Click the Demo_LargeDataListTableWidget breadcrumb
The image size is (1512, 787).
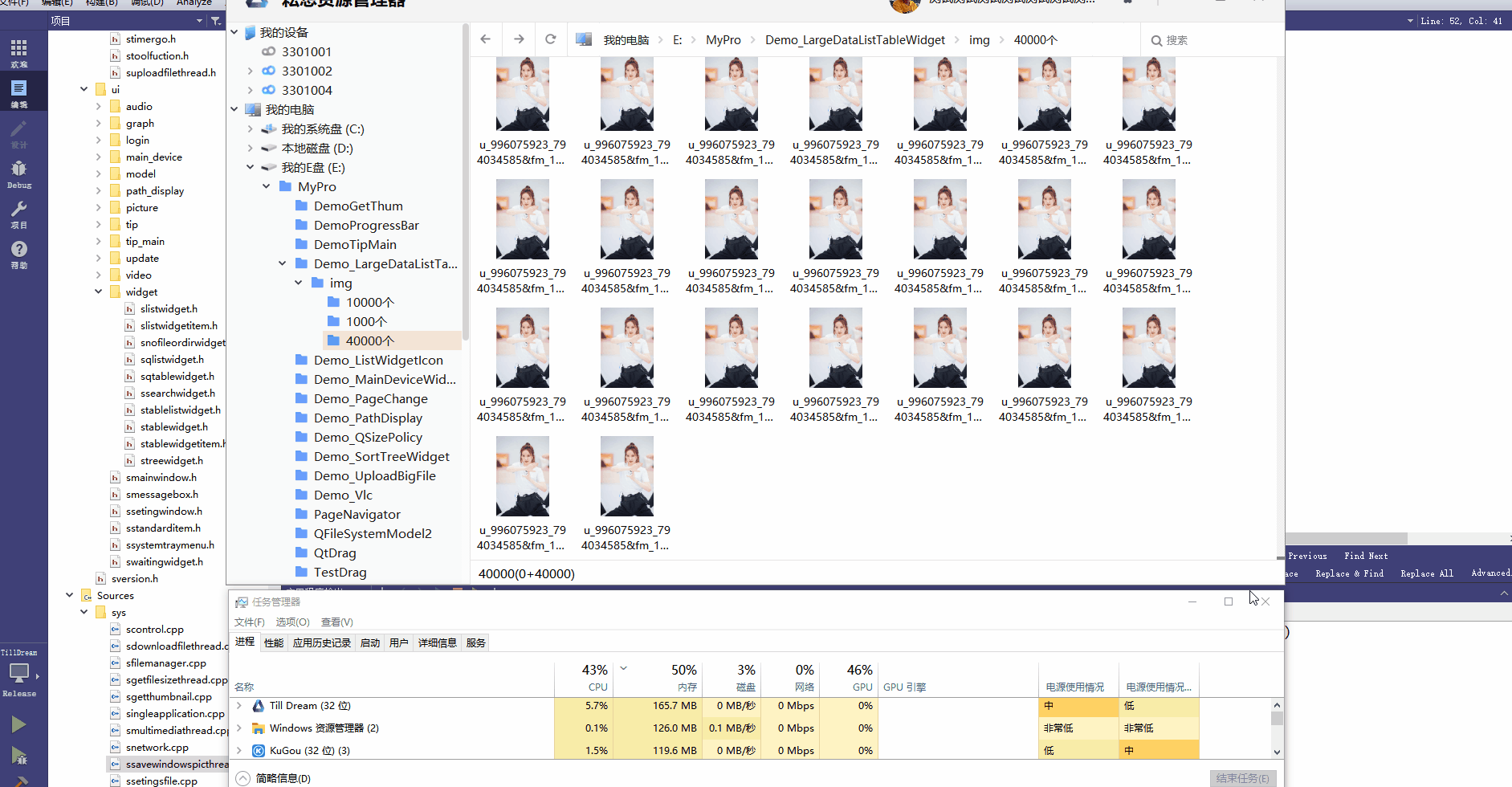click(854, 40)
